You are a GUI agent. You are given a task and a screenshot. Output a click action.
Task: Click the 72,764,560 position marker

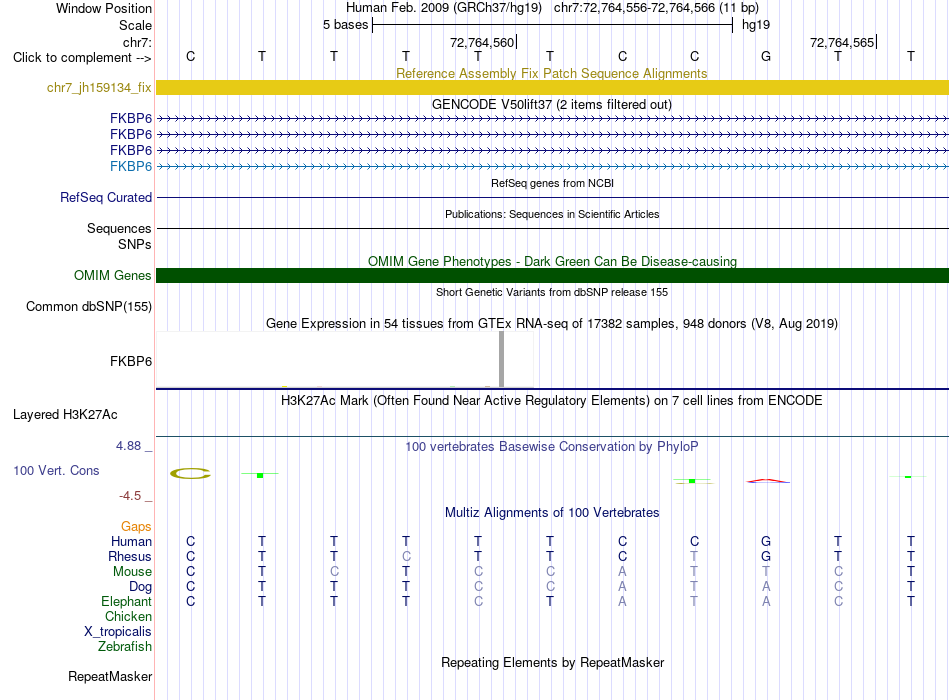point(483,42)
